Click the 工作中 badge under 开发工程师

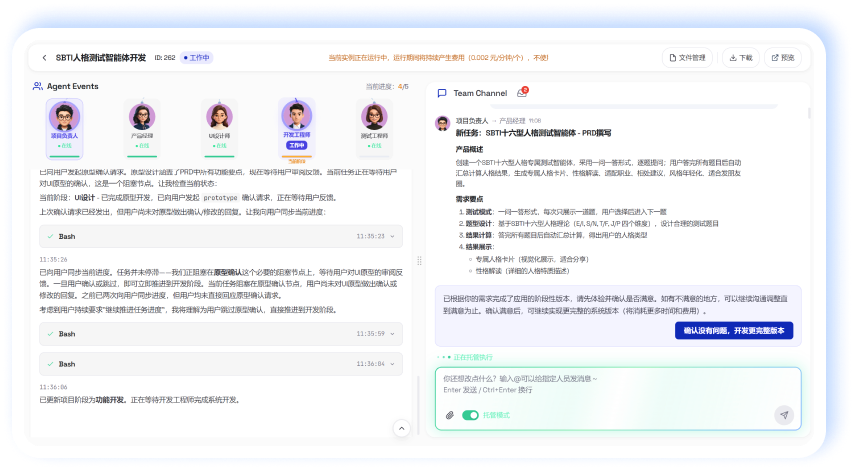click(296, 145)
